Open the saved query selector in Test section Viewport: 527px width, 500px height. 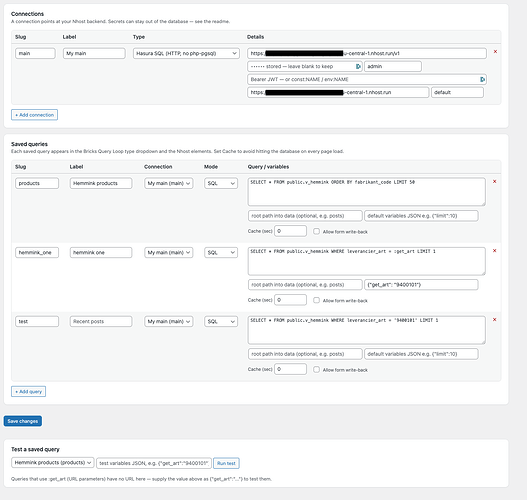pyautogui.click(x=53, y=463)
